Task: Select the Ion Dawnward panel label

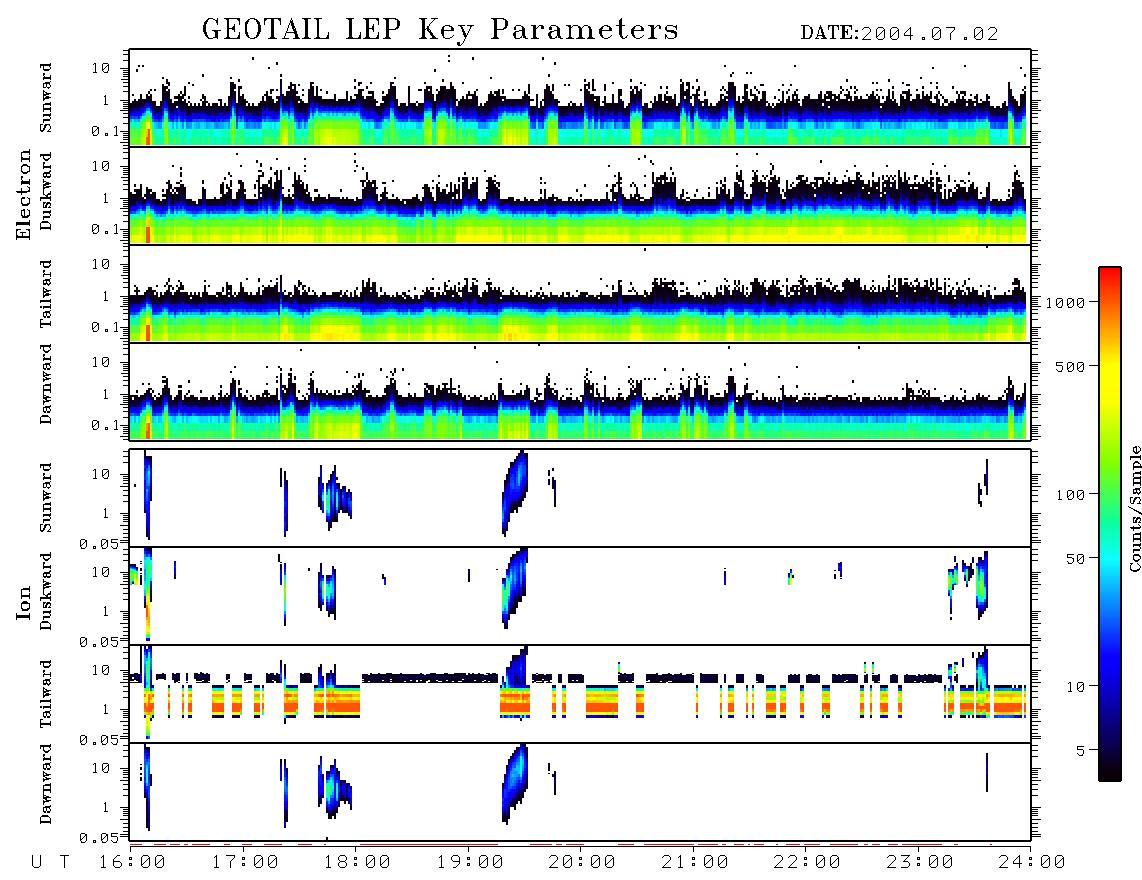Action: tap(46, 784)
